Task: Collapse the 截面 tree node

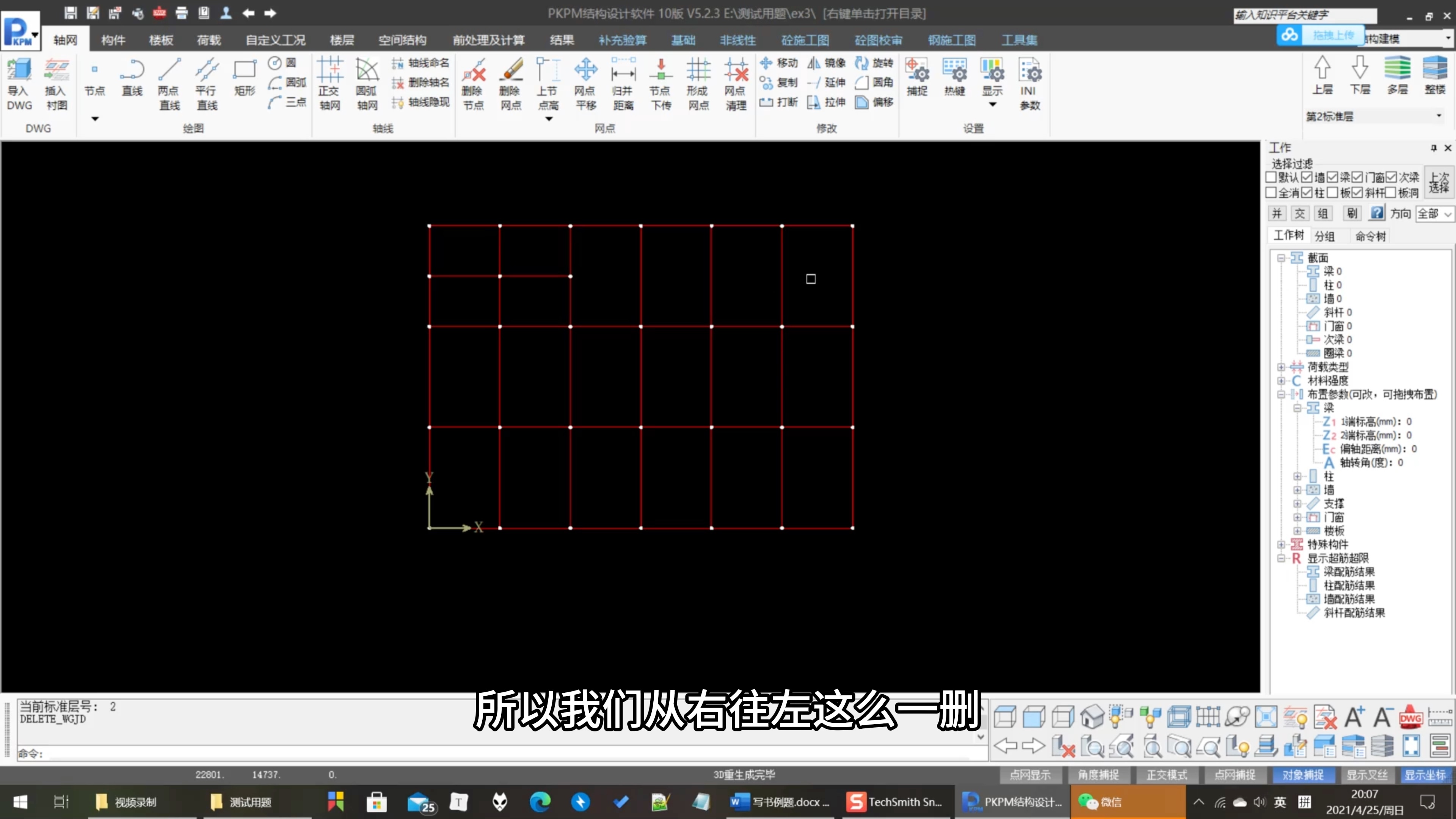Action: point(1281,258)
